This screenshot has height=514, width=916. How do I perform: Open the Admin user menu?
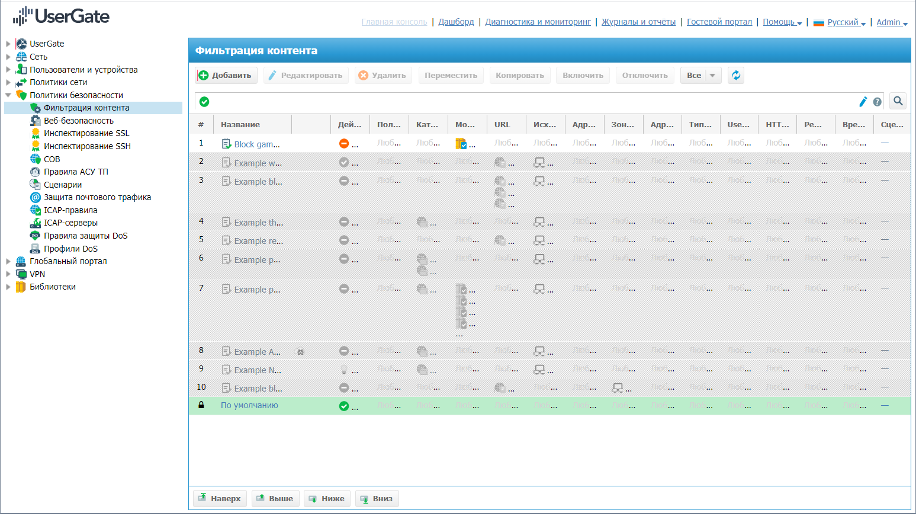890,22
